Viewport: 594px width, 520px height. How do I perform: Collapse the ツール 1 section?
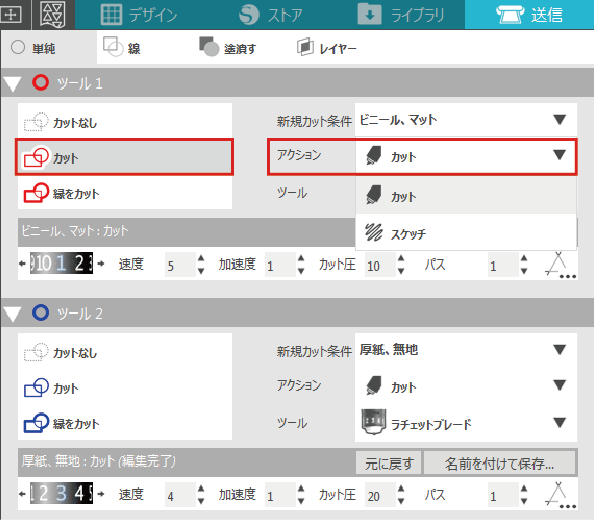click(12, 84)
